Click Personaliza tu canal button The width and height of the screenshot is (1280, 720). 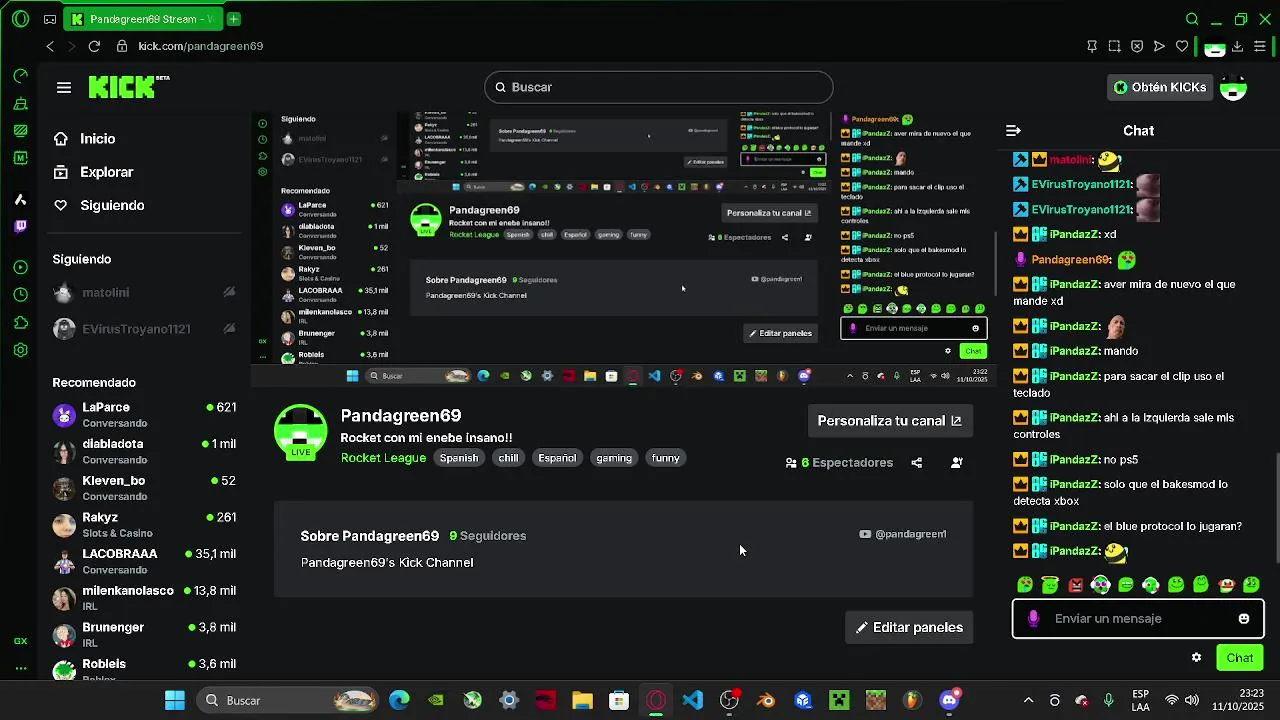coord(889,421)
